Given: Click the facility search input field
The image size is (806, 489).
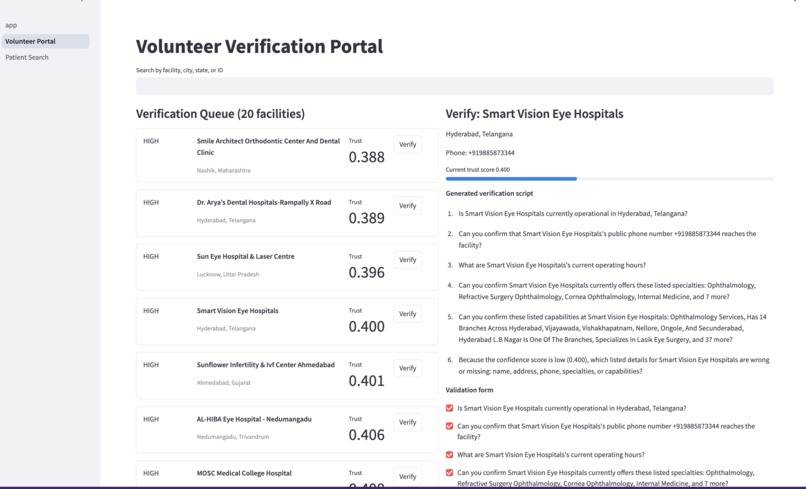Looking at the screenshot, I should coord(454,86).
